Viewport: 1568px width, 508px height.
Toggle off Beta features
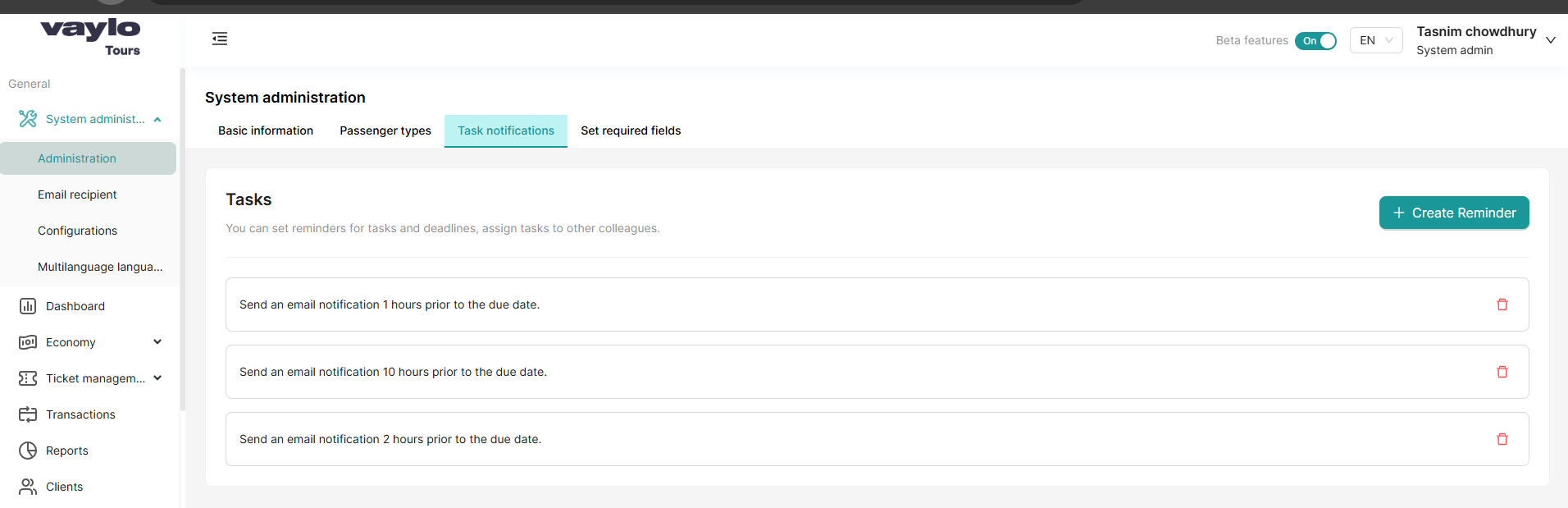[x=1315, y=40]
